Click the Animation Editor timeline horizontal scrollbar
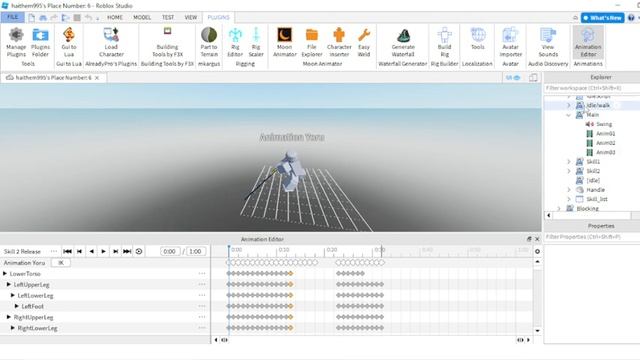 pos(372,340)
